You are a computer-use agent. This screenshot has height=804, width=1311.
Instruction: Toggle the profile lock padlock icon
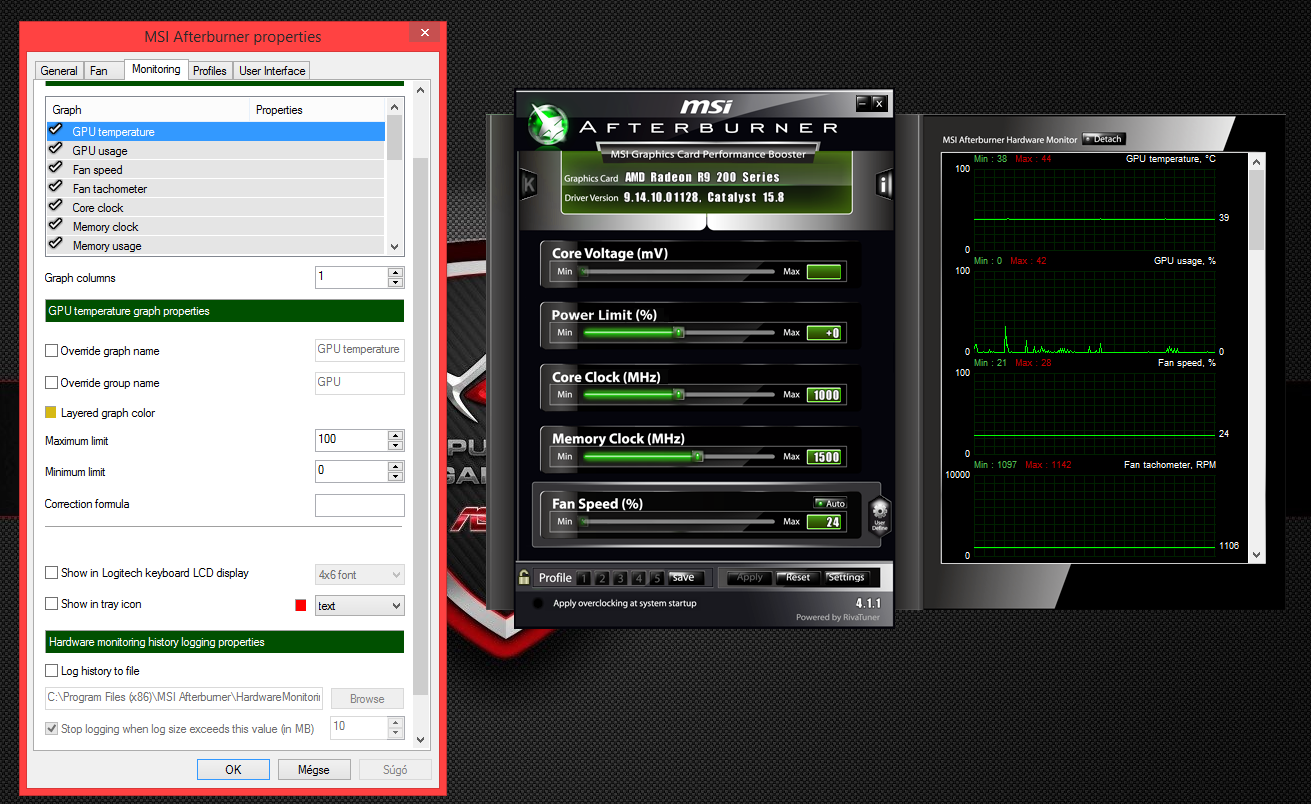tap(524, 577)
